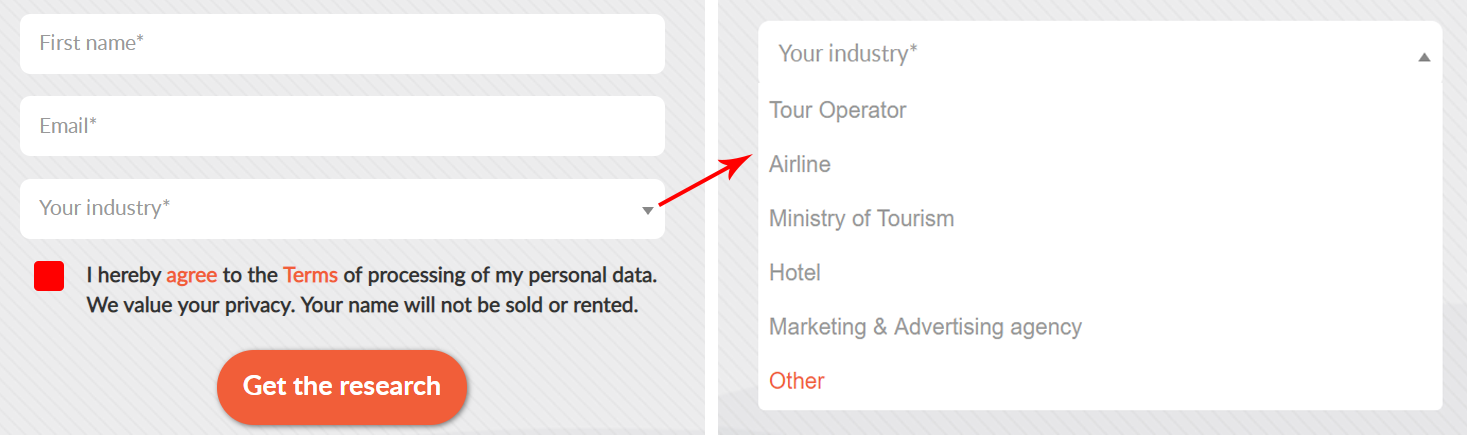Check the red agree-to-terms checkbox
The width and height of the screenshot is (1467, 435).
point(49,276)
